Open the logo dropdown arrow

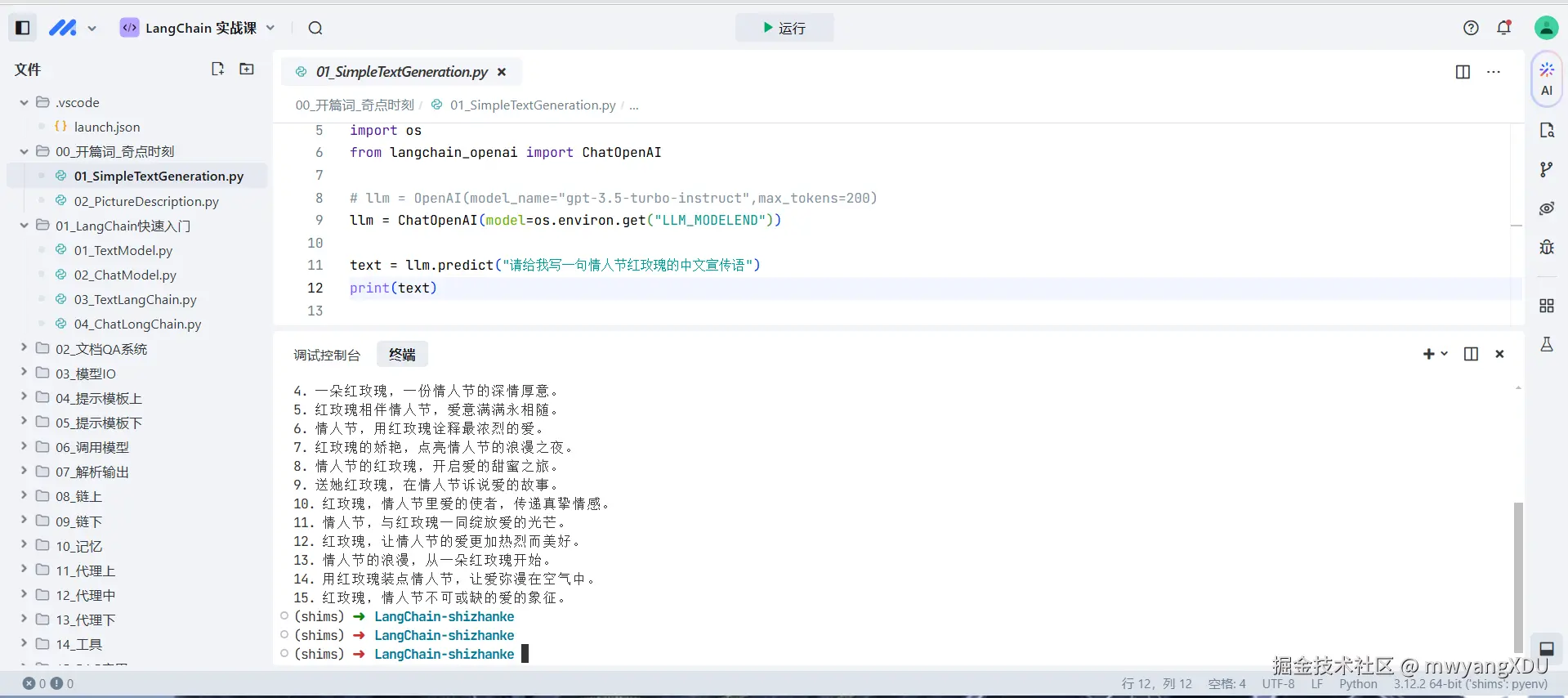[x=92, y=29]
